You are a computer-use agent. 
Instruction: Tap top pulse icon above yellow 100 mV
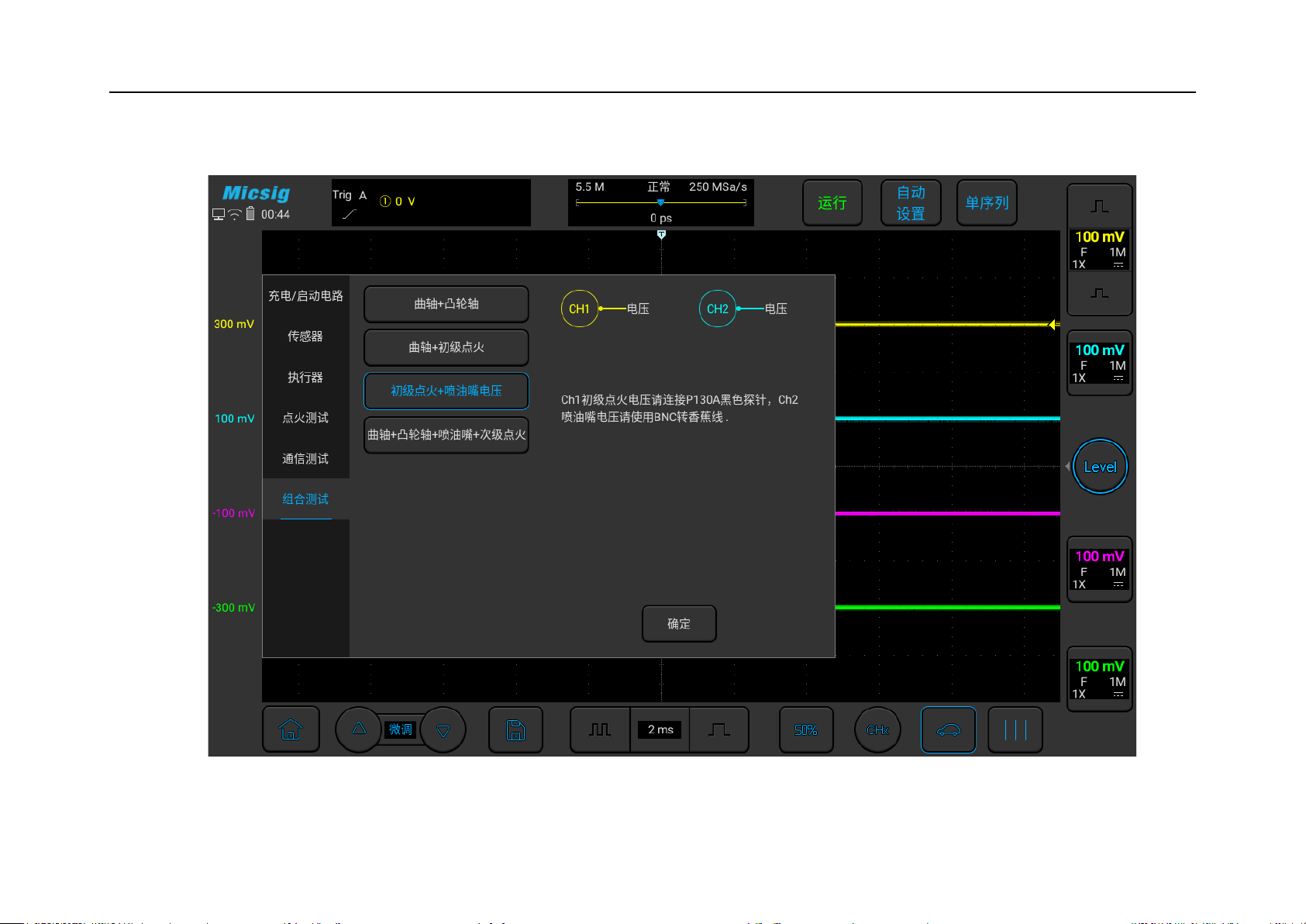[1100, 206]
